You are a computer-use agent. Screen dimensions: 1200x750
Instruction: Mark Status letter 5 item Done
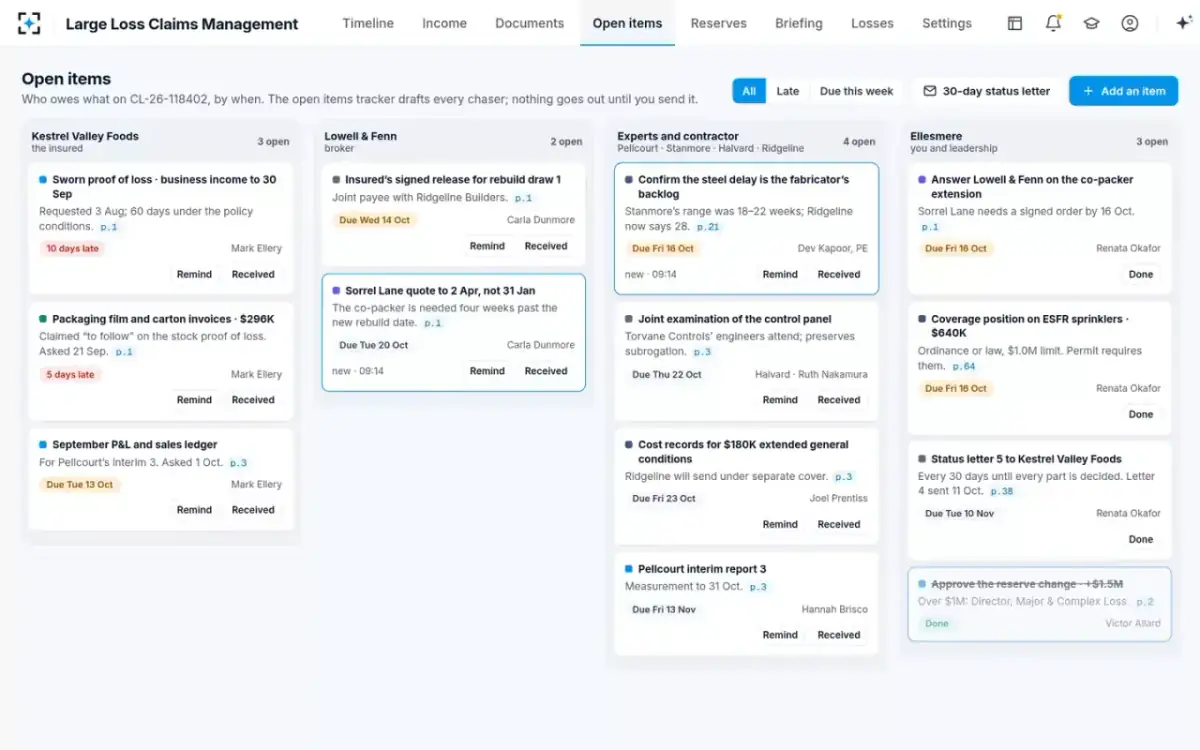(1141, 539)
